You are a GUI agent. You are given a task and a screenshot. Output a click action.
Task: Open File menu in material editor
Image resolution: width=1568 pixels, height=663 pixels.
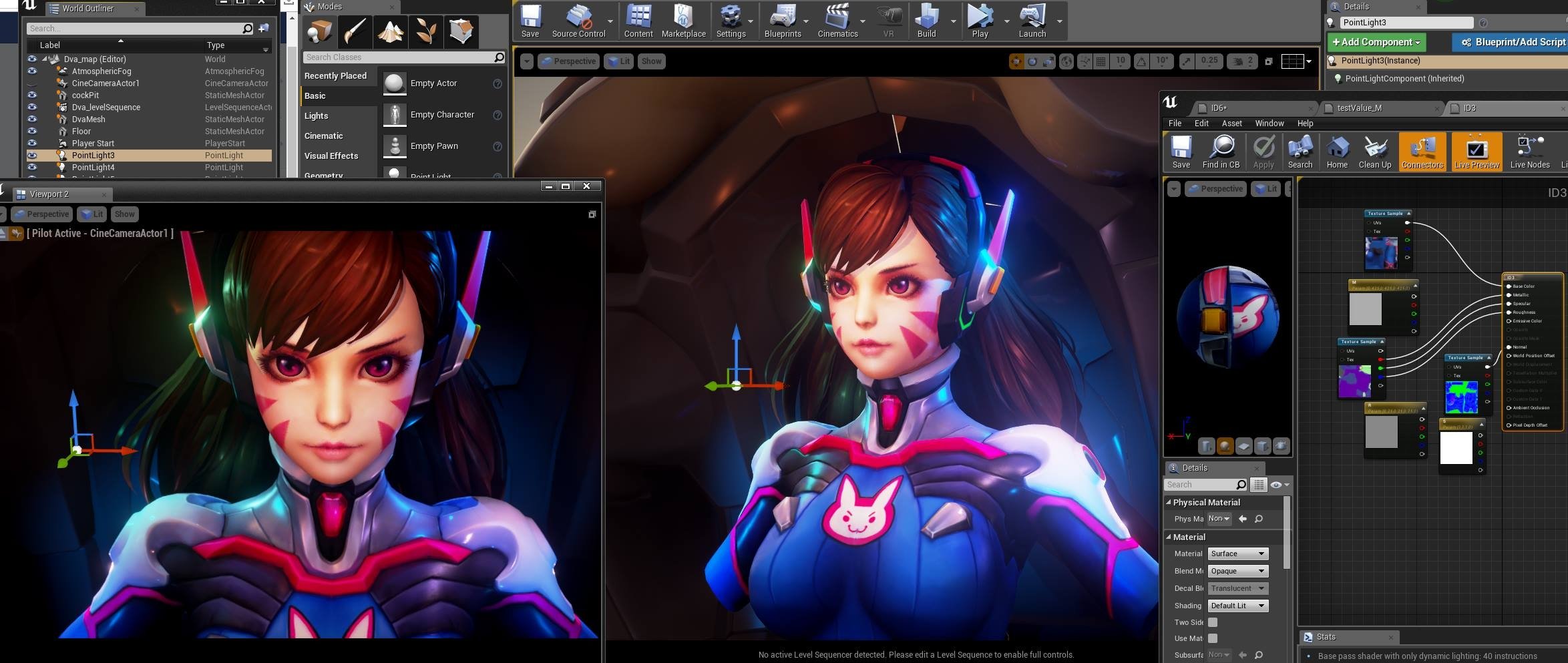1175,124
